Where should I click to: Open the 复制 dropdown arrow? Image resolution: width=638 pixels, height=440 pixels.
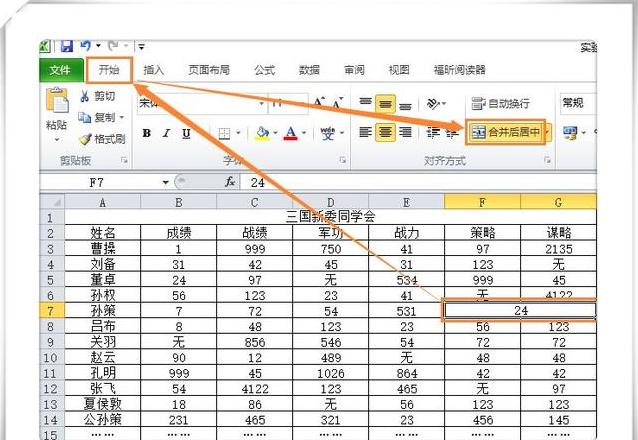(122, 118)
